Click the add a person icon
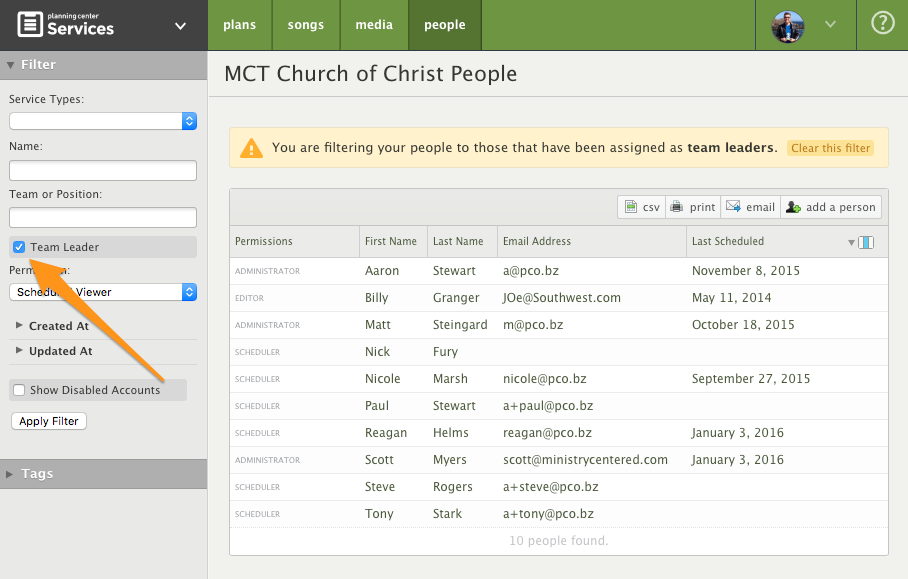This screenshot has width=908, height=579. tap(831, 207)
